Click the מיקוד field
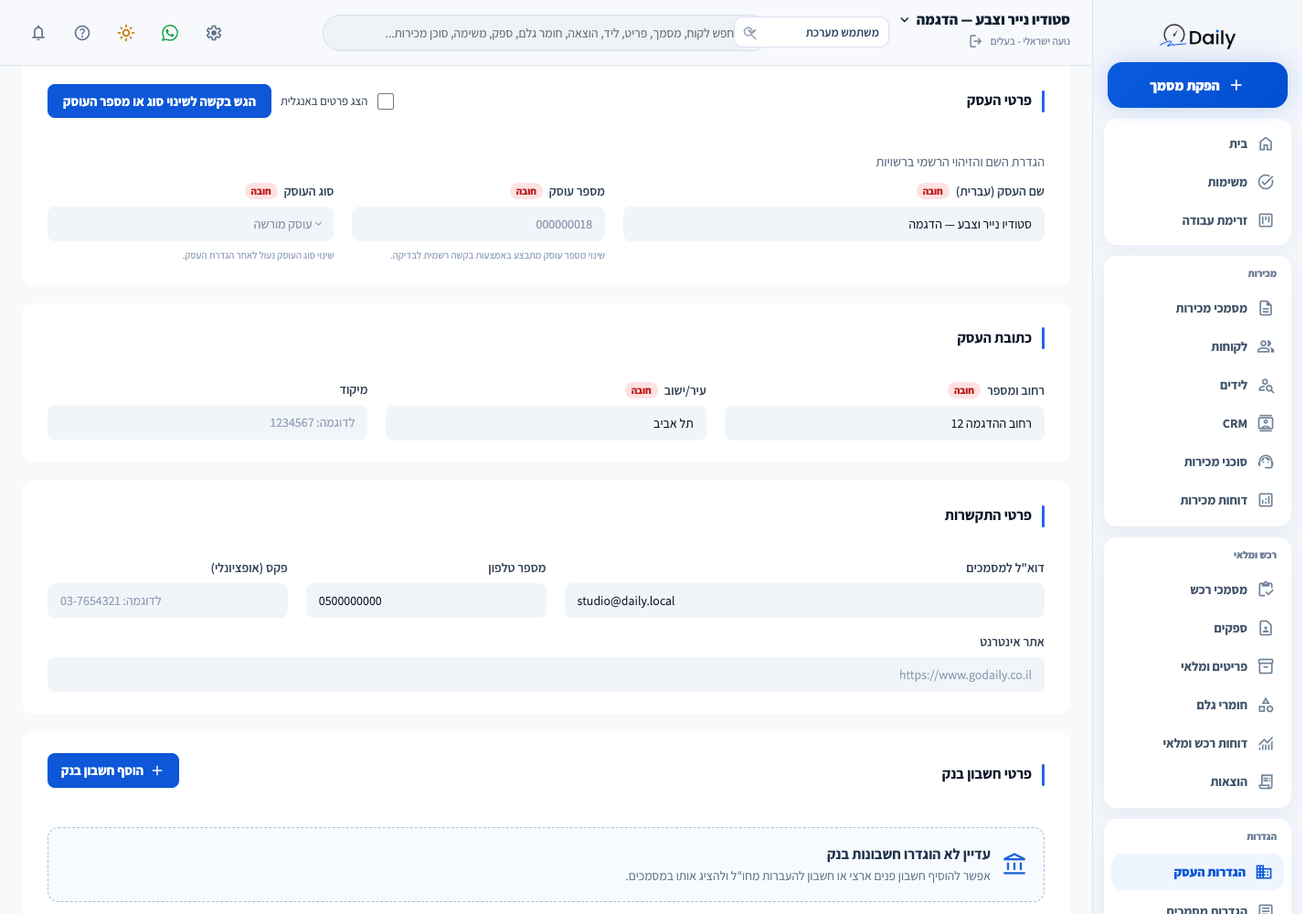Image resolution: width=1316 pixels, height=914 pixels. [x=207, y=423]
